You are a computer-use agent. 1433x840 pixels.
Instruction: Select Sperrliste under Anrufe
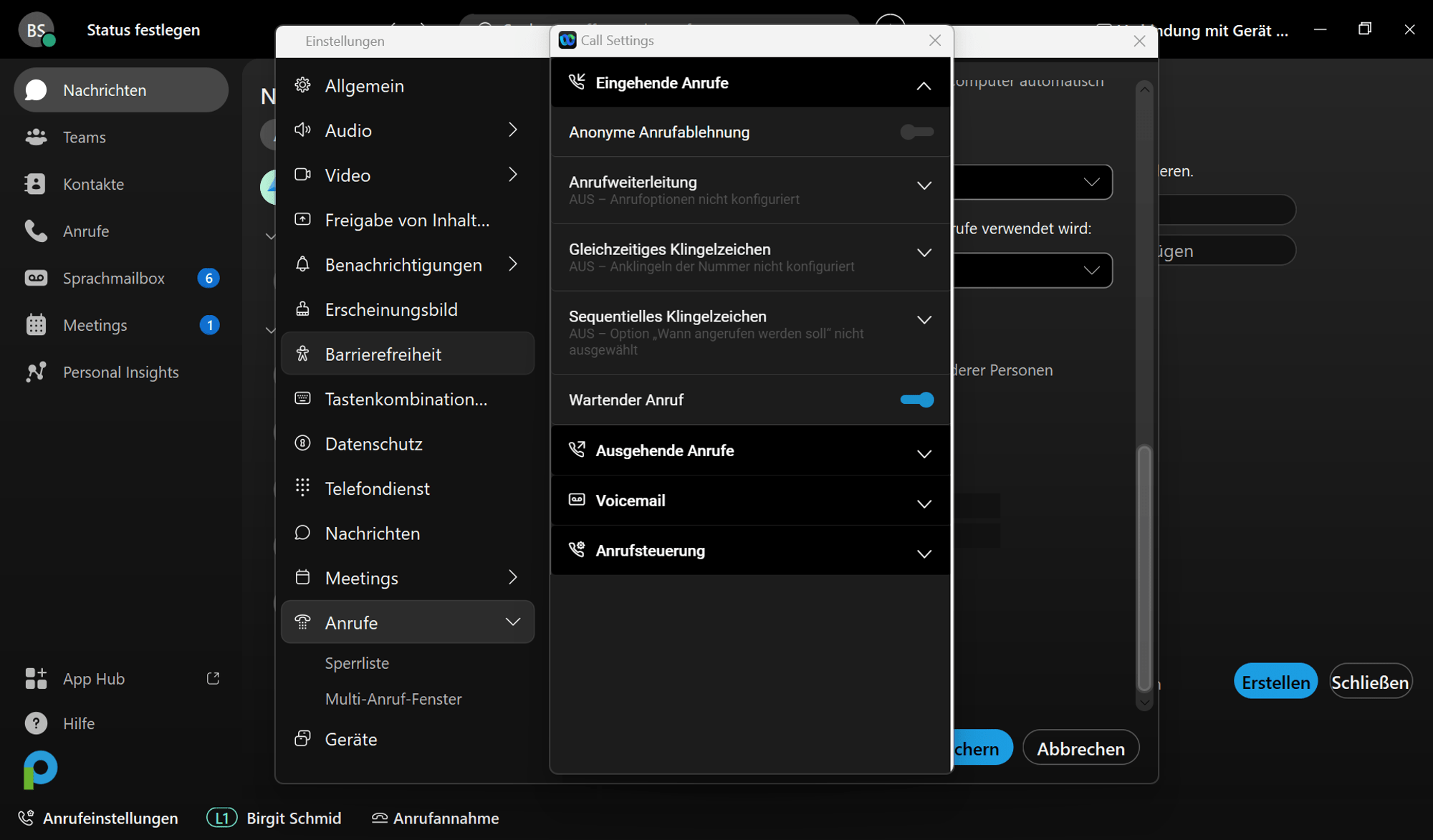[x=357, y=662]
